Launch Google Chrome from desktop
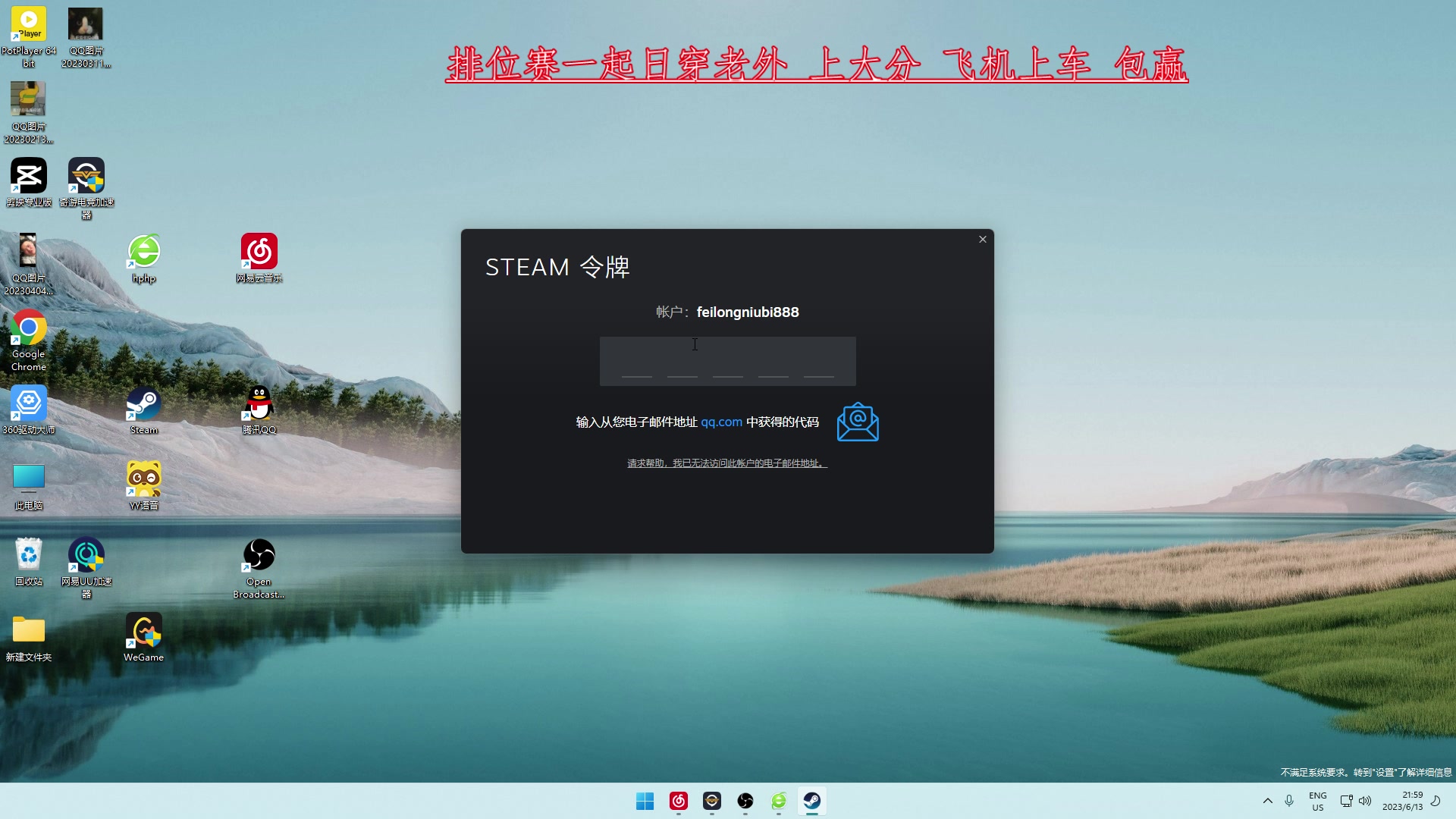1456x819 pixels. (29, 340)
